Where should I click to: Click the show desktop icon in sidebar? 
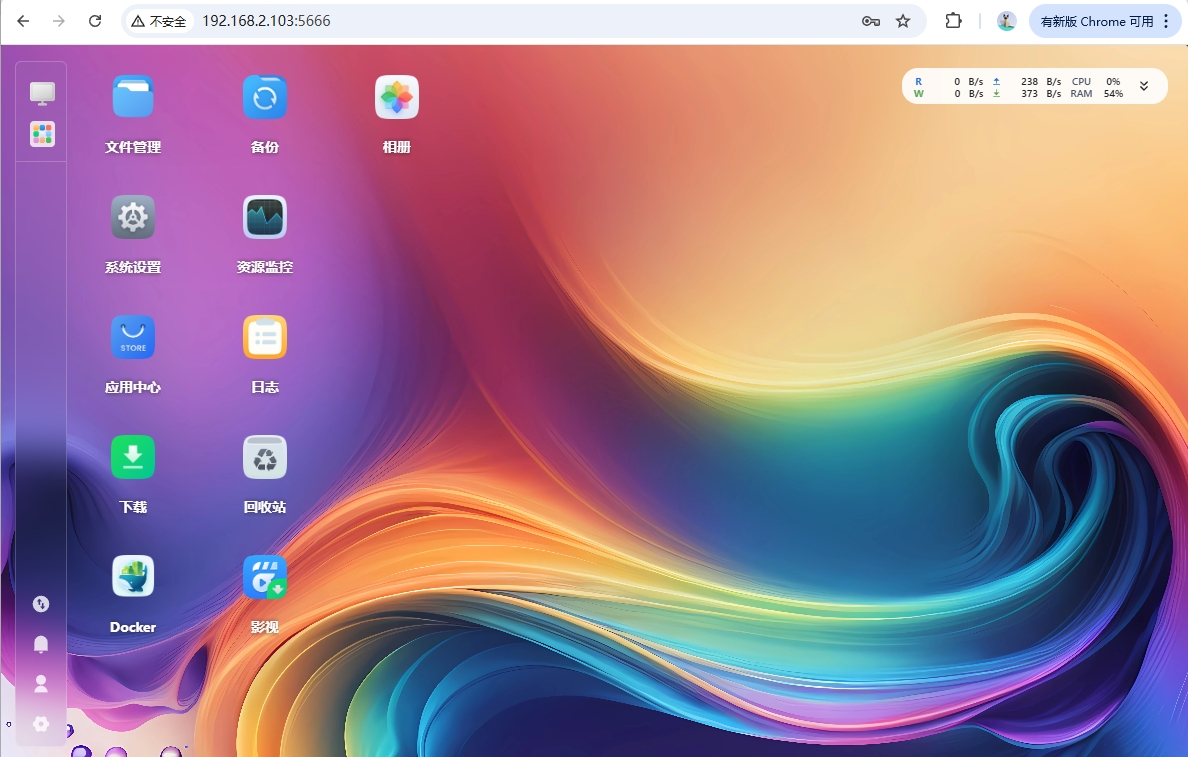(42, 93)
